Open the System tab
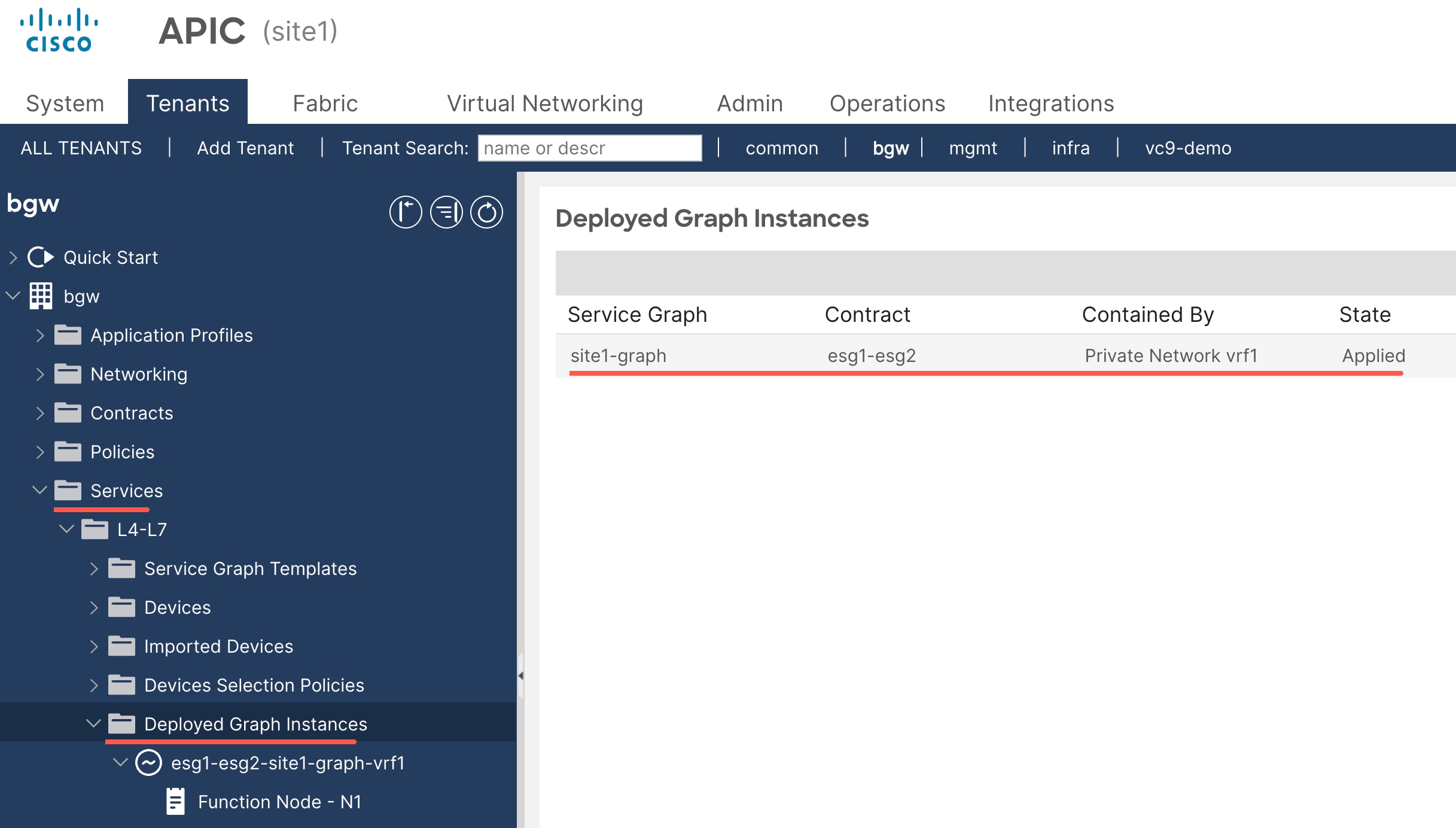Screen dimensions: 1456x828 (x=65, y=103)
